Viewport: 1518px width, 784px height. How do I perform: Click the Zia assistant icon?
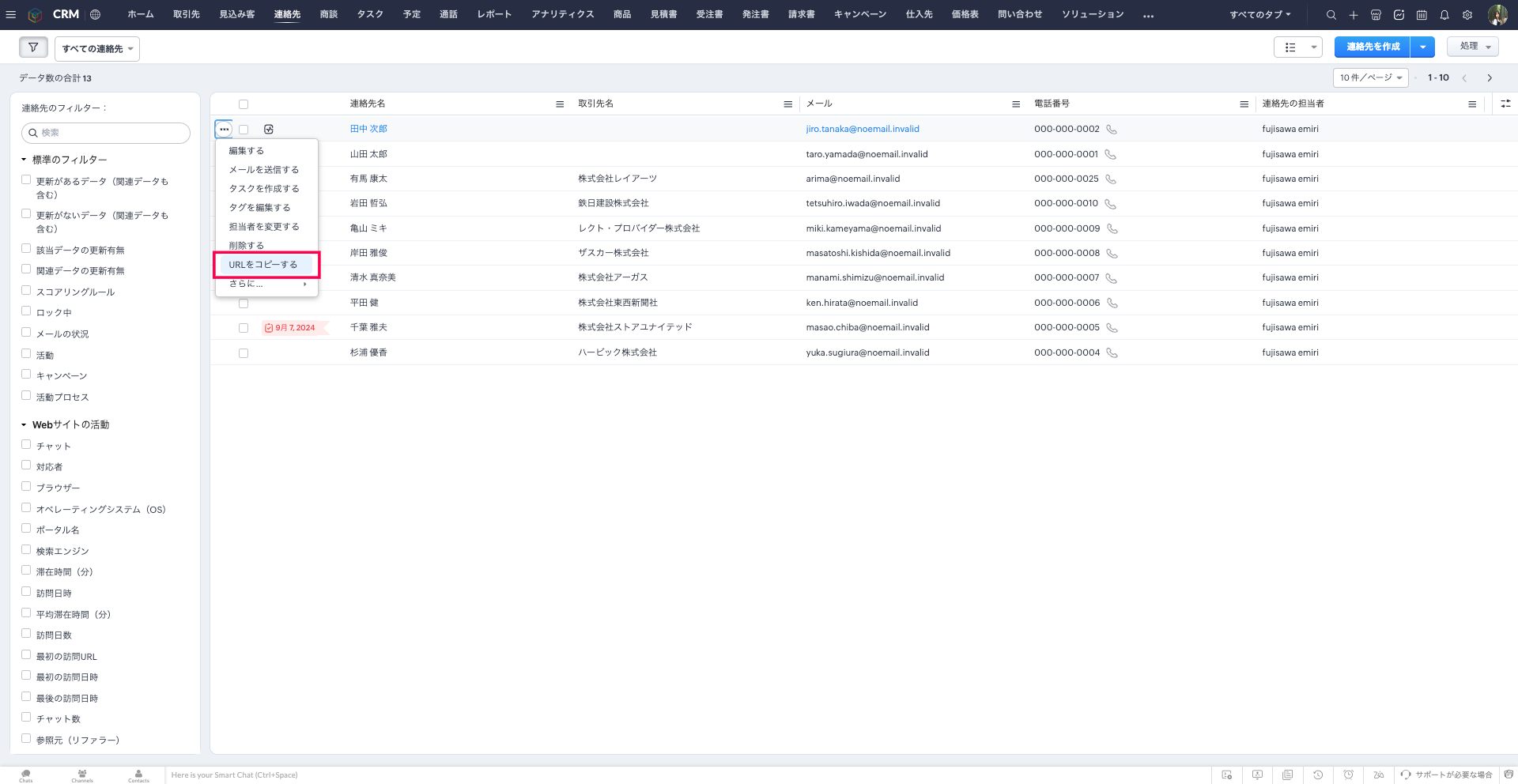click(1379, 775)
